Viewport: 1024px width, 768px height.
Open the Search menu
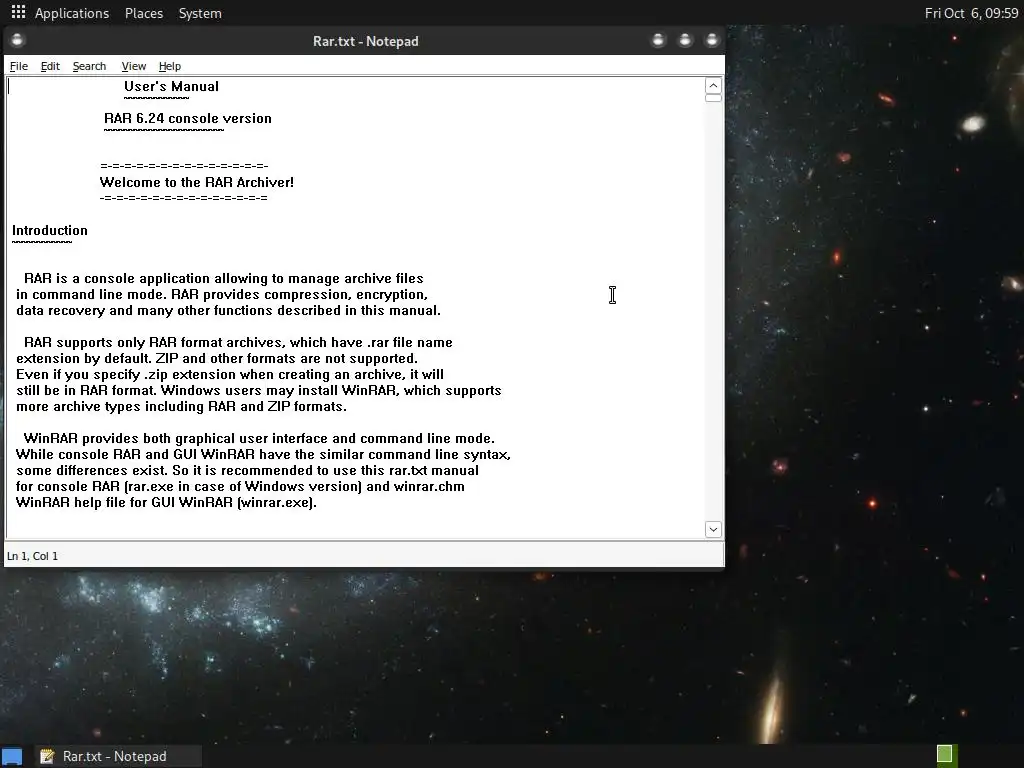[89, 66]
